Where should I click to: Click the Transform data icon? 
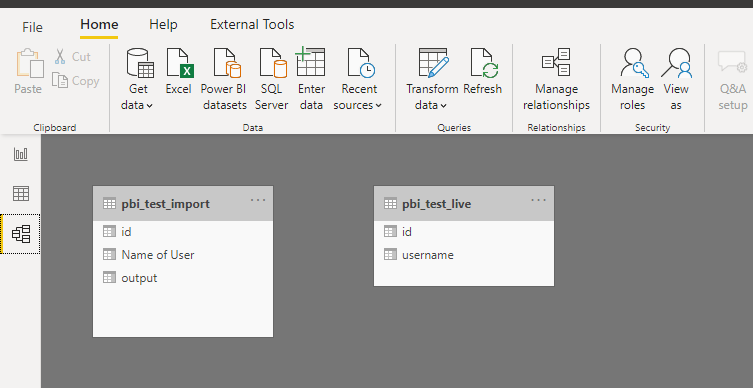434,62
